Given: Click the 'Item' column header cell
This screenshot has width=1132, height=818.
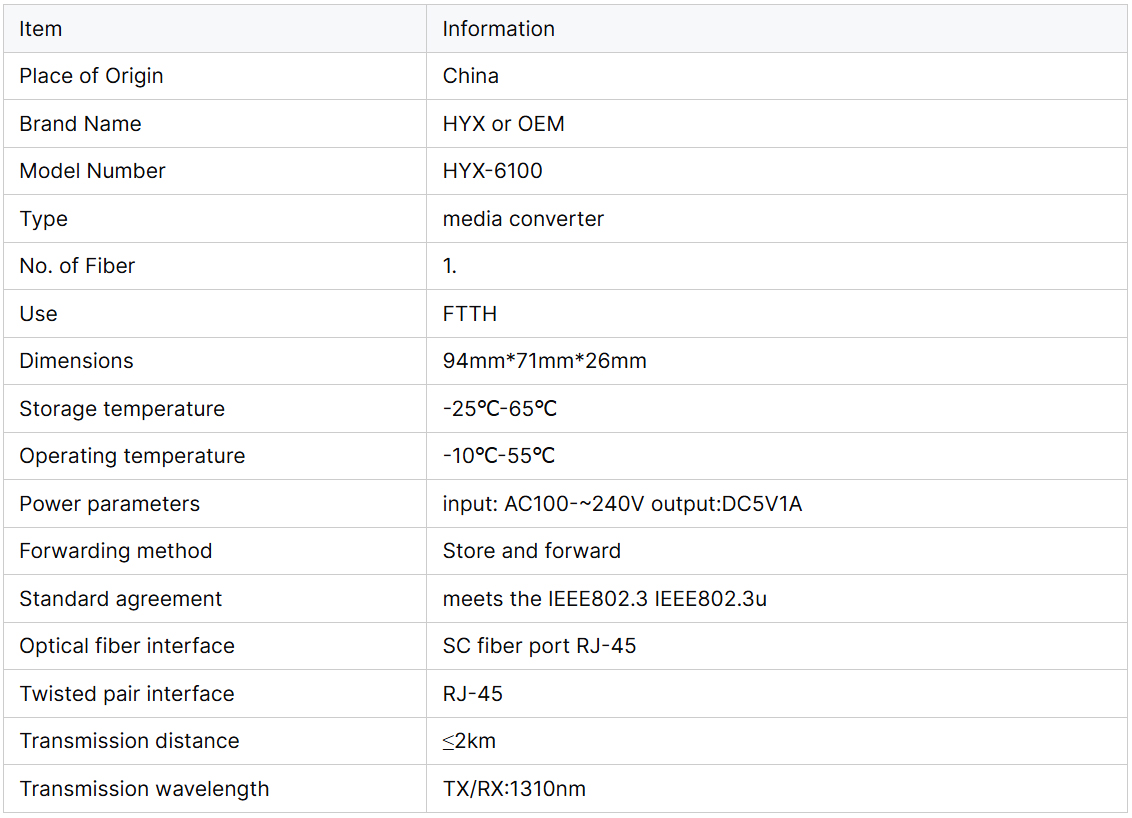Looking at the screenshot, I should point(41,29).
